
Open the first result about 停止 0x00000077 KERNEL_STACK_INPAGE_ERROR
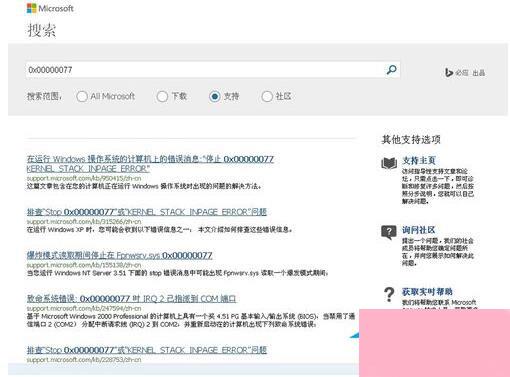(x=150, y=164)
